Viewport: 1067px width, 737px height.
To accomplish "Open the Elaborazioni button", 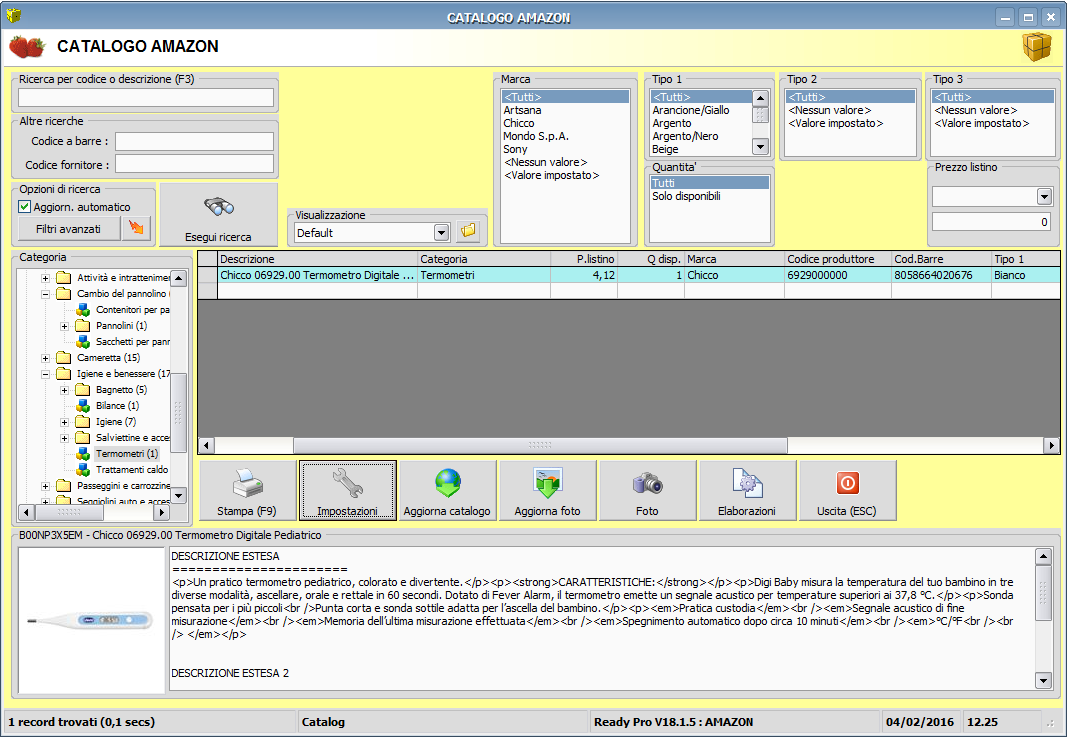I will pyautogui.click(x=747, y=491).
